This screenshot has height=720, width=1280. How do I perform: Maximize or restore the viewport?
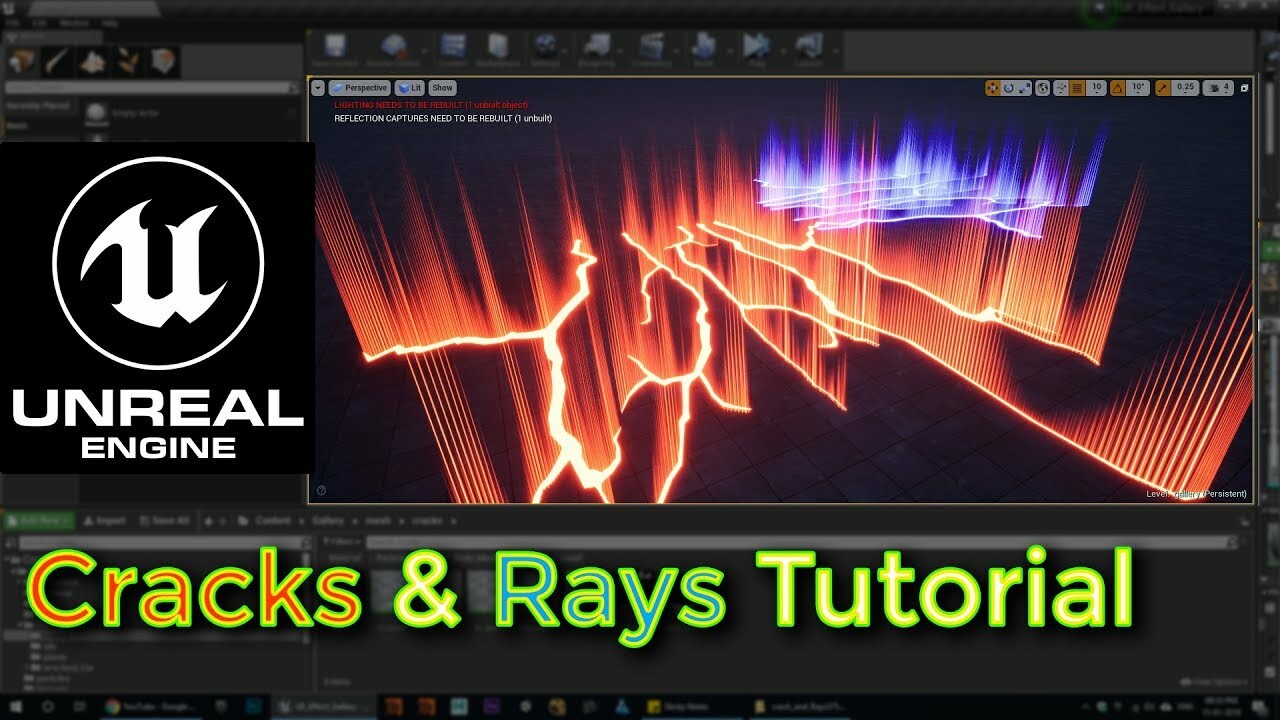click(1245, 88)
